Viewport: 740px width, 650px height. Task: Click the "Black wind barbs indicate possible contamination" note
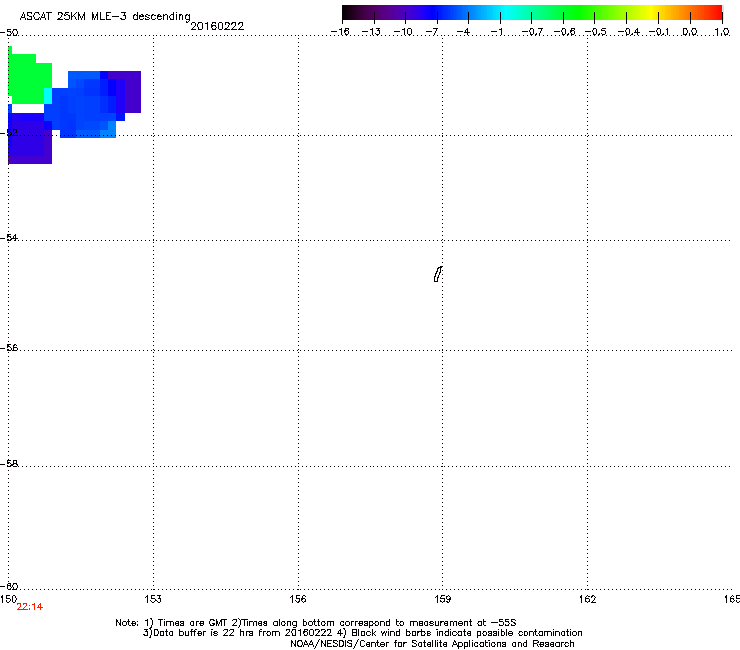460,633
